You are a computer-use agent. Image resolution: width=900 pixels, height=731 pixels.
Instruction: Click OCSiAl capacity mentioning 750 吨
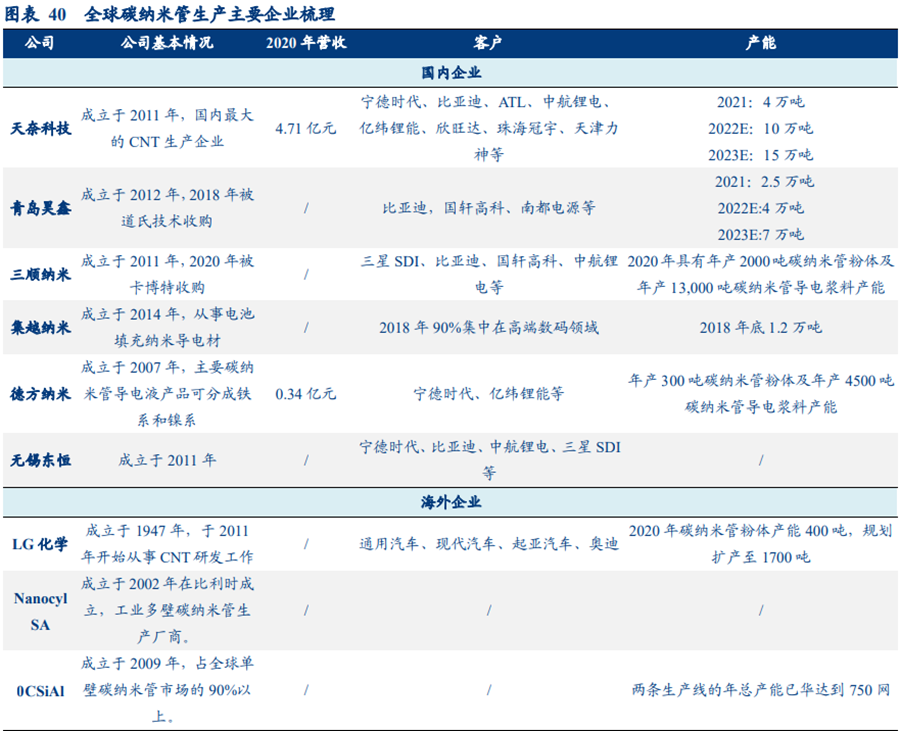(761, 690)
